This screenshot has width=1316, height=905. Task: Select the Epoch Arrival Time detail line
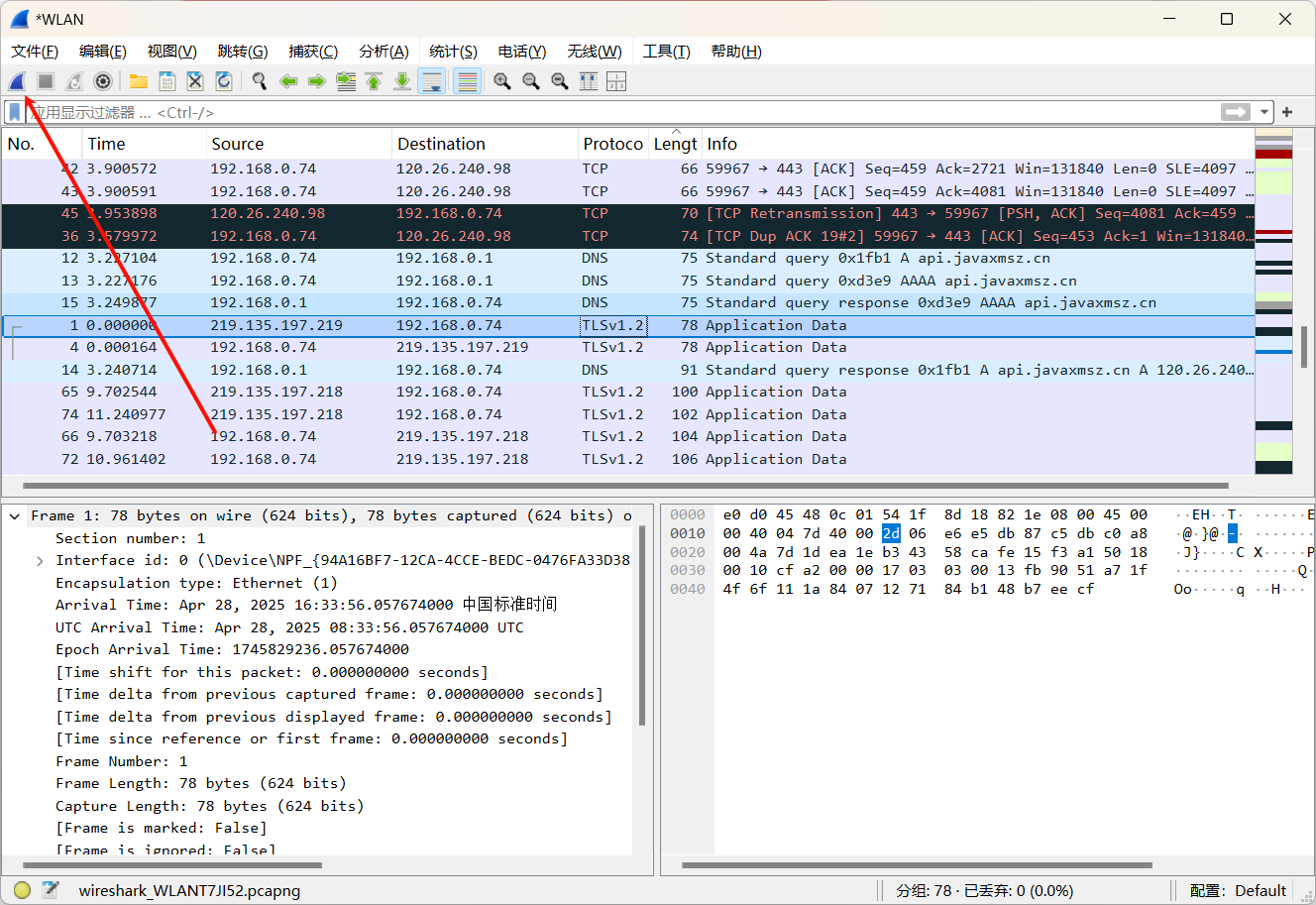point(232,649)
